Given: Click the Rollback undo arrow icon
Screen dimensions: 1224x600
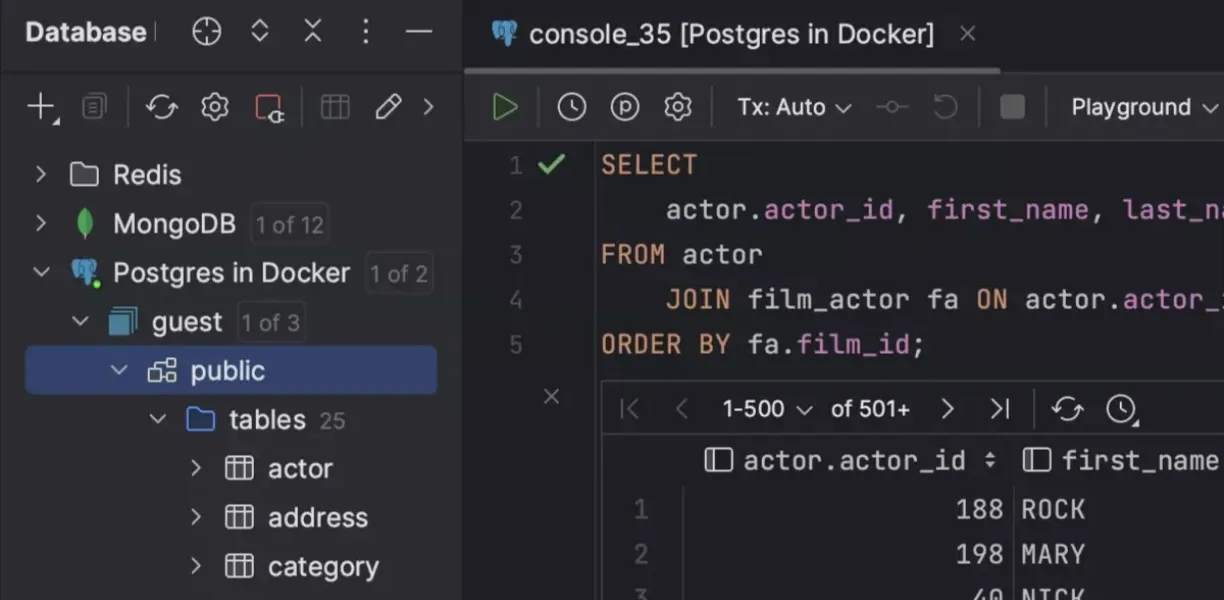Looking at the screenshot, I should tap(945, 107).
